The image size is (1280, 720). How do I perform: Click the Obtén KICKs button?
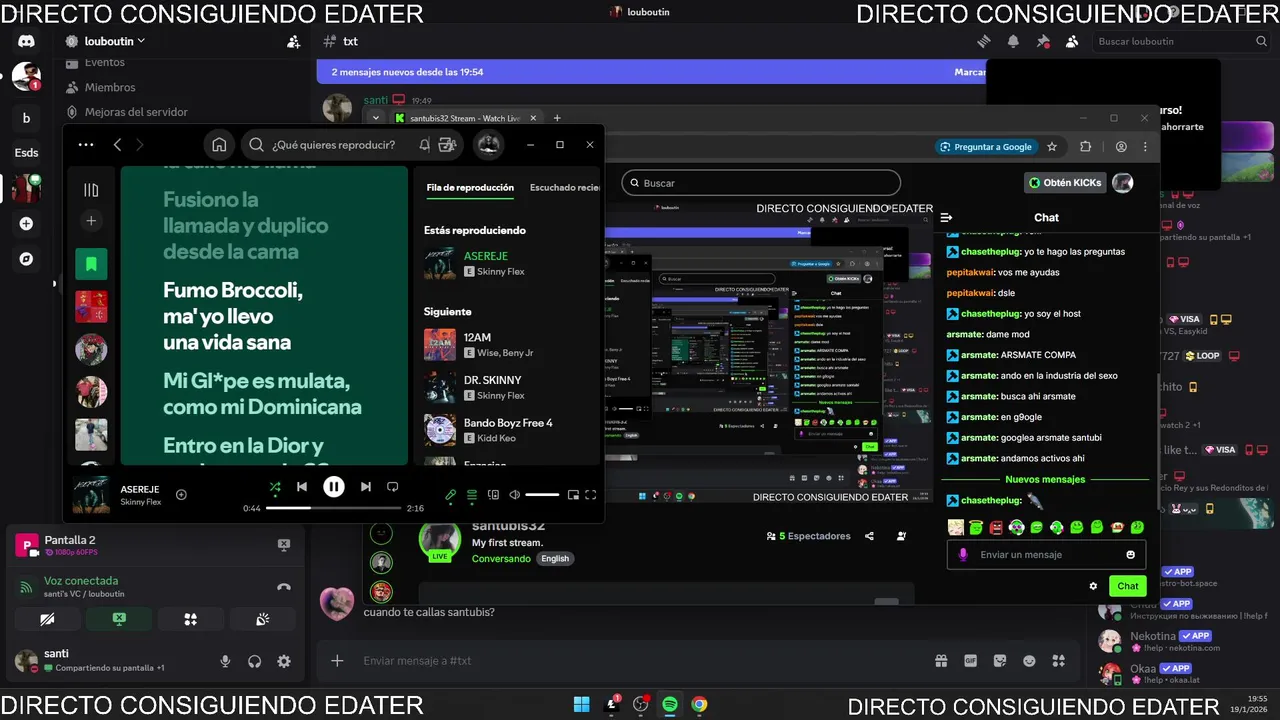pyautogui.click(x=1065, y=183)
